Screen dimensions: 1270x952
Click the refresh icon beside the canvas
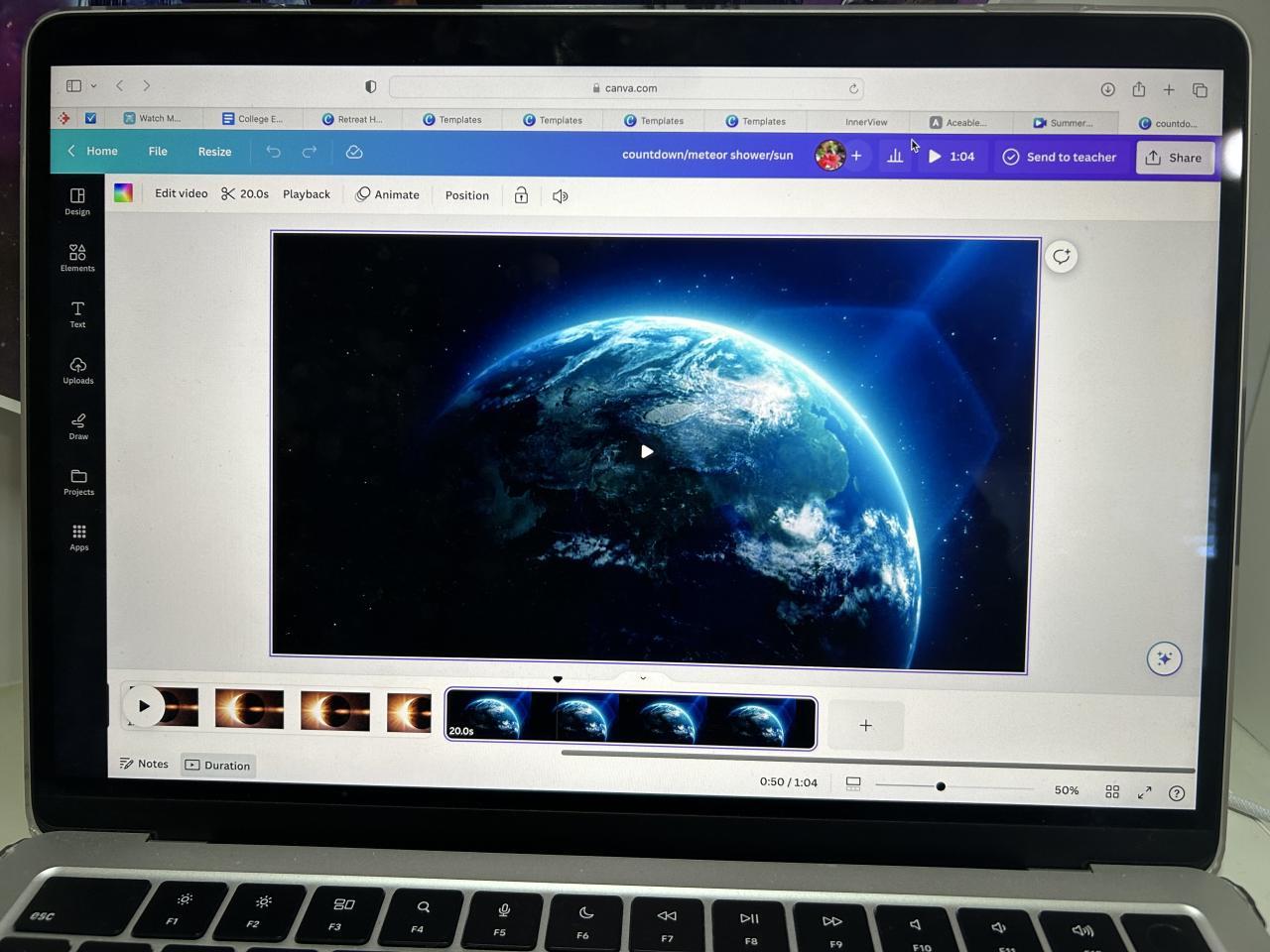click(x=1062, y=257)
